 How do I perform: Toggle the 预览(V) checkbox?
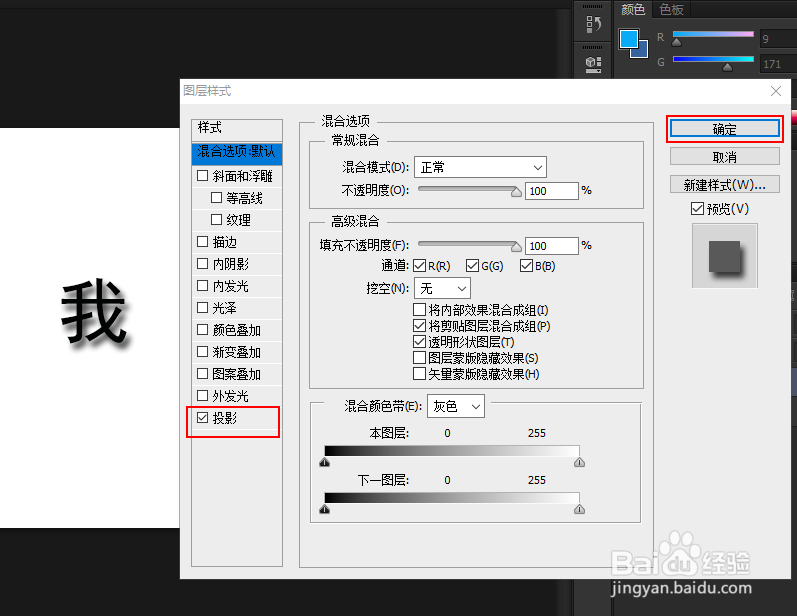(x=697, y=208)
